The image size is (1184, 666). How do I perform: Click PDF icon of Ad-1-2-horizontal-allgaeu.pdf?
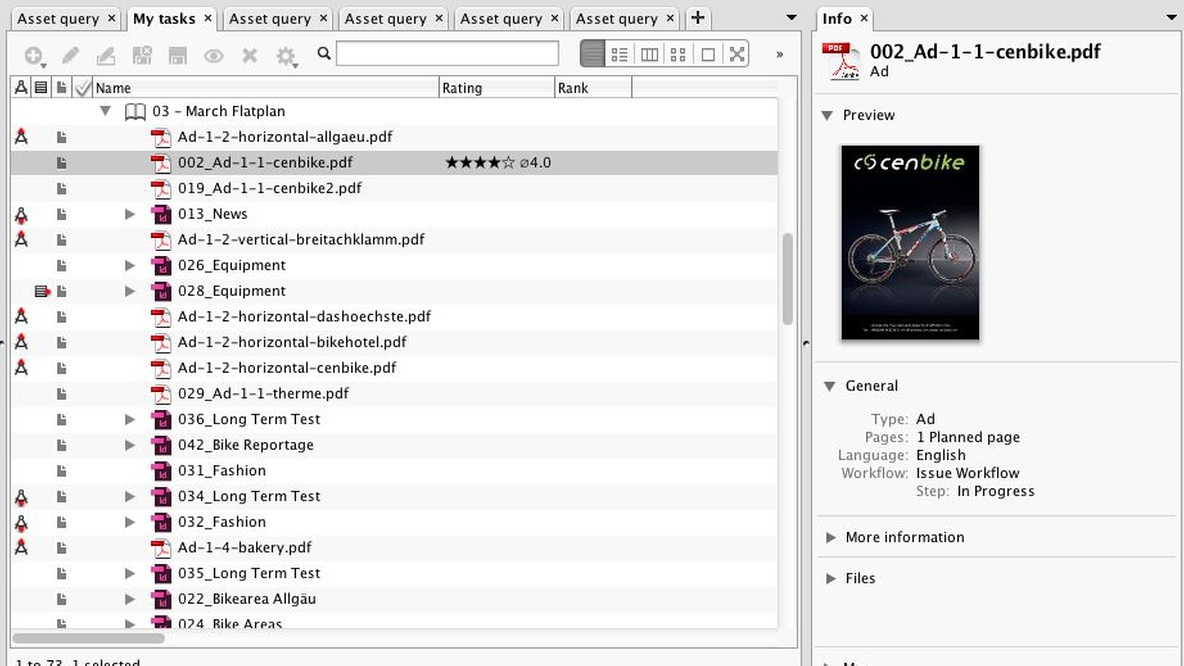point(161,137)
